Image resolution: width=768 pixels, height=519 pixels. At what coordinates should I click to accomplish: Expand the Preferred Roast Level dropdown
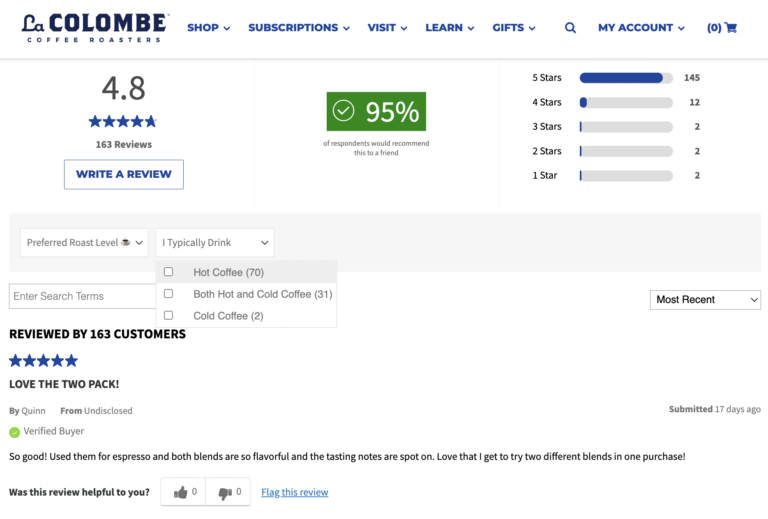[84, 243]
